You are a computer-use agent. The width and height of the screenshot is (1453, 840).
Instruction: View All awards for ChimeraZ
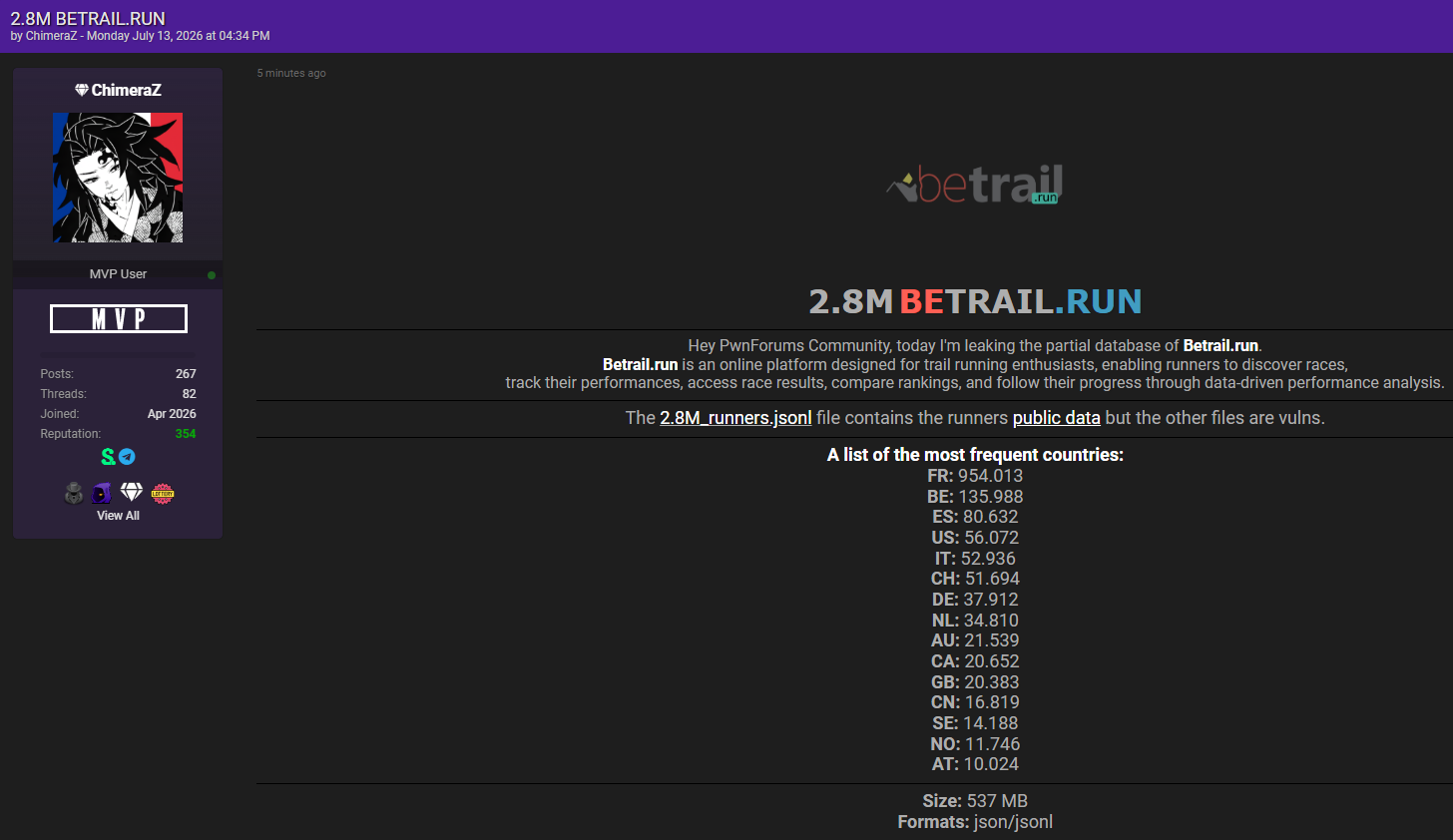118,516
